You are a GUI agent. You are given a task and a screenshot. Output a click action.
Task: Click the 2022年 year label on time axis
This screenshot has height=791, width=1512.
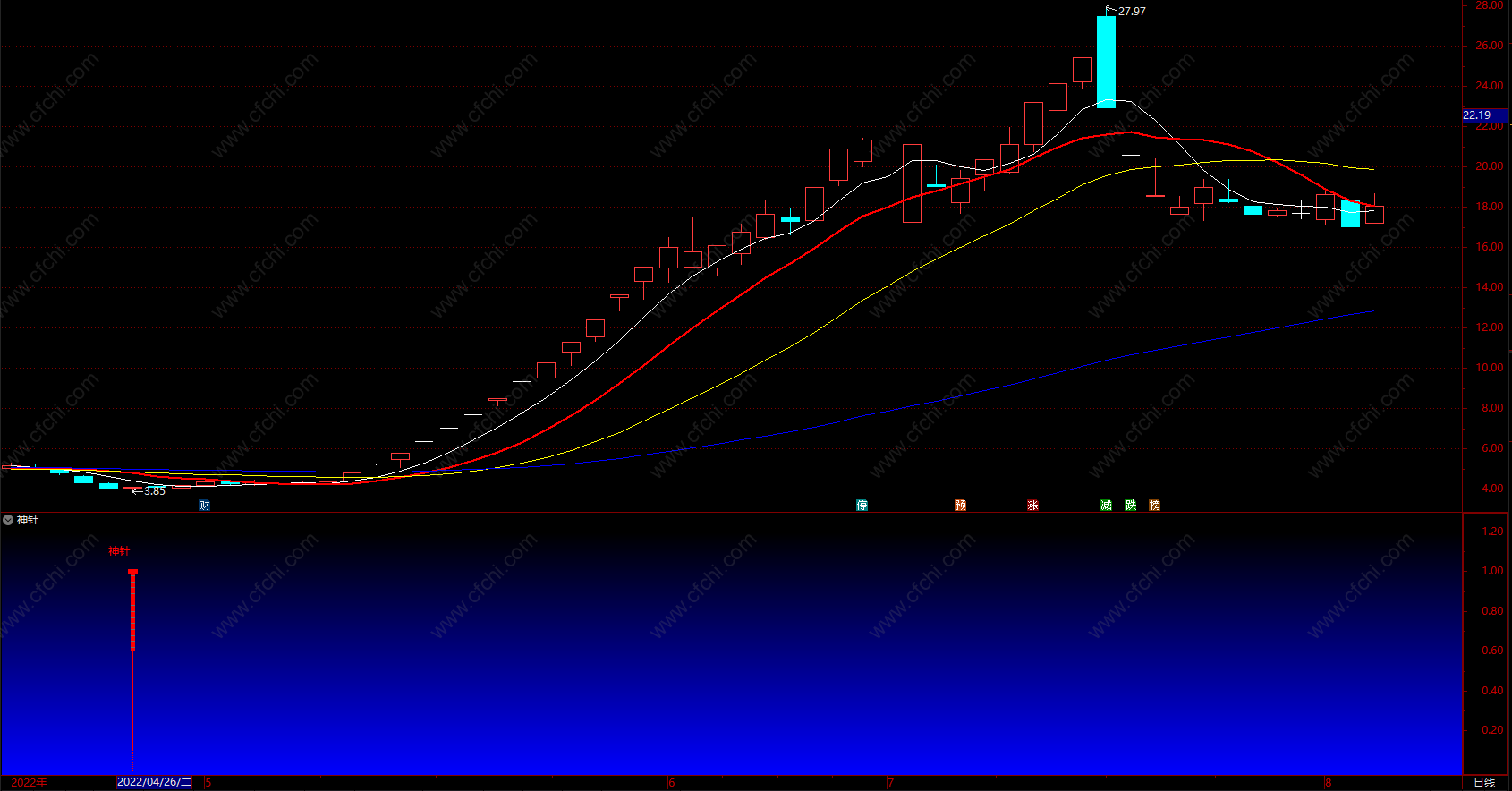(30, 783)
